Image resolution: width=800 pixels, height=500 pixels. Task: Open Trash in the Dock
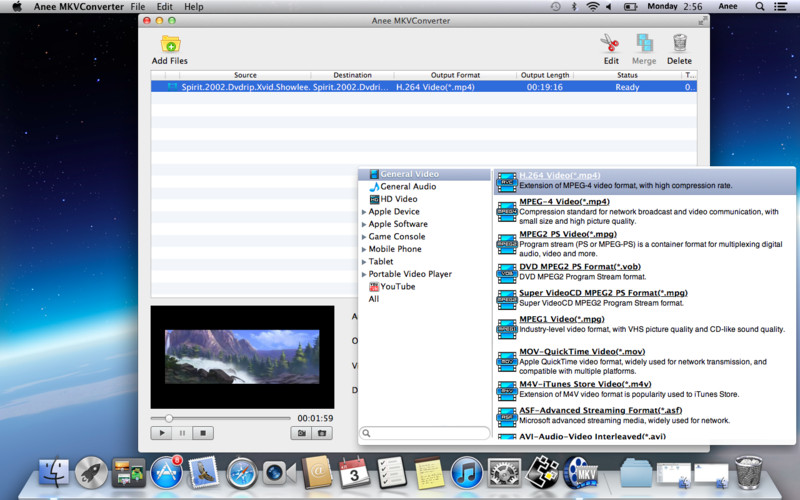748,472
